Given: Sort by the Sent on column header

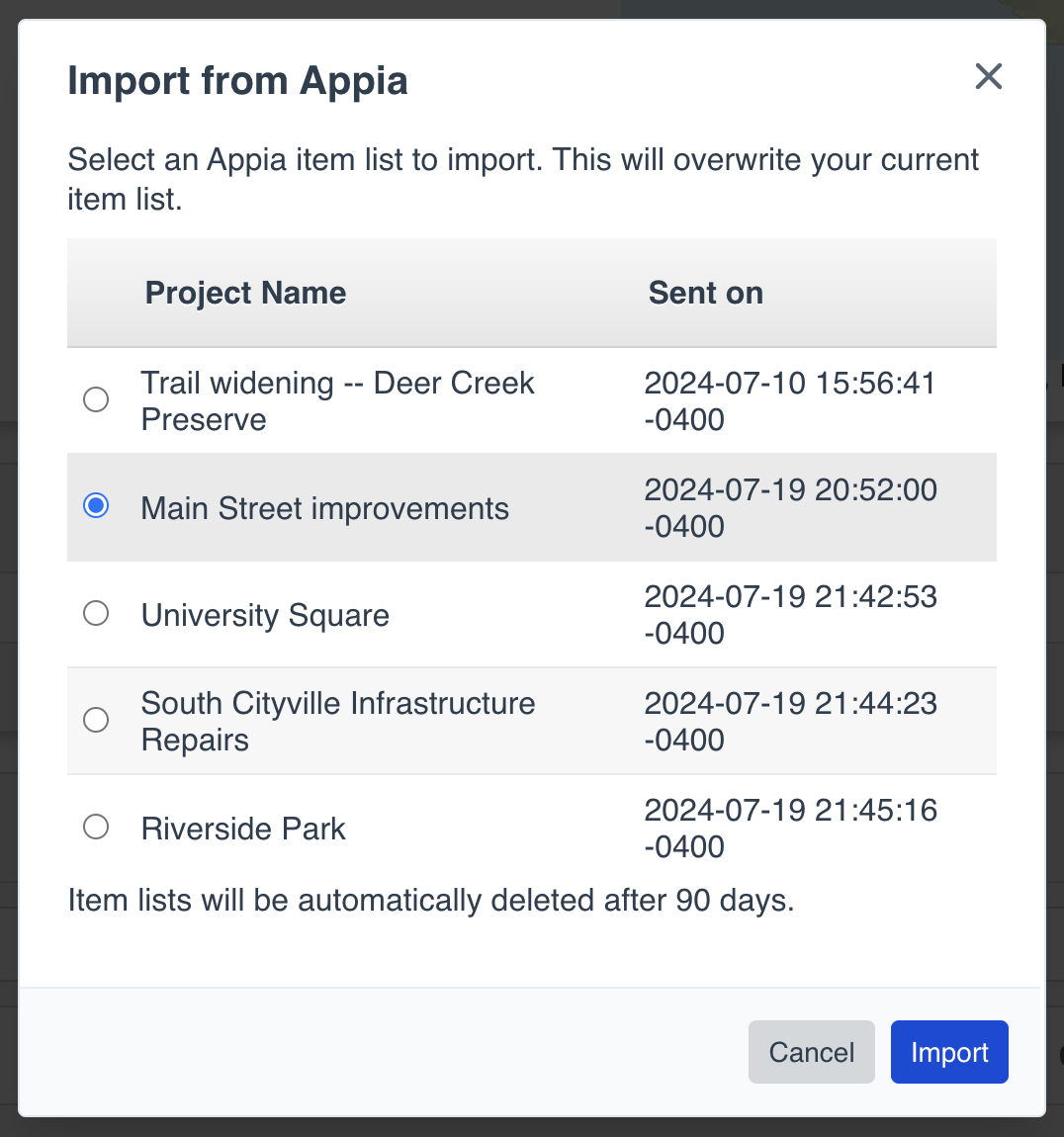Looking at the screenshot, I should coord(705,293).
